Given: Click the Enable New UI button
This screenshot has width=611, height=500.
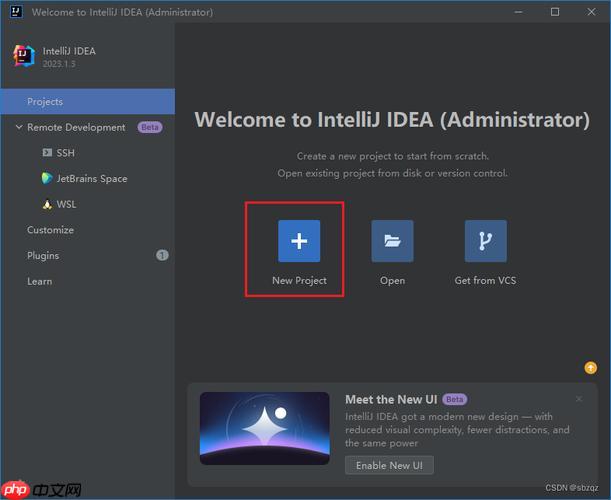Looking at the screenshot, I should pyautogui.click(x=389, y=465).
